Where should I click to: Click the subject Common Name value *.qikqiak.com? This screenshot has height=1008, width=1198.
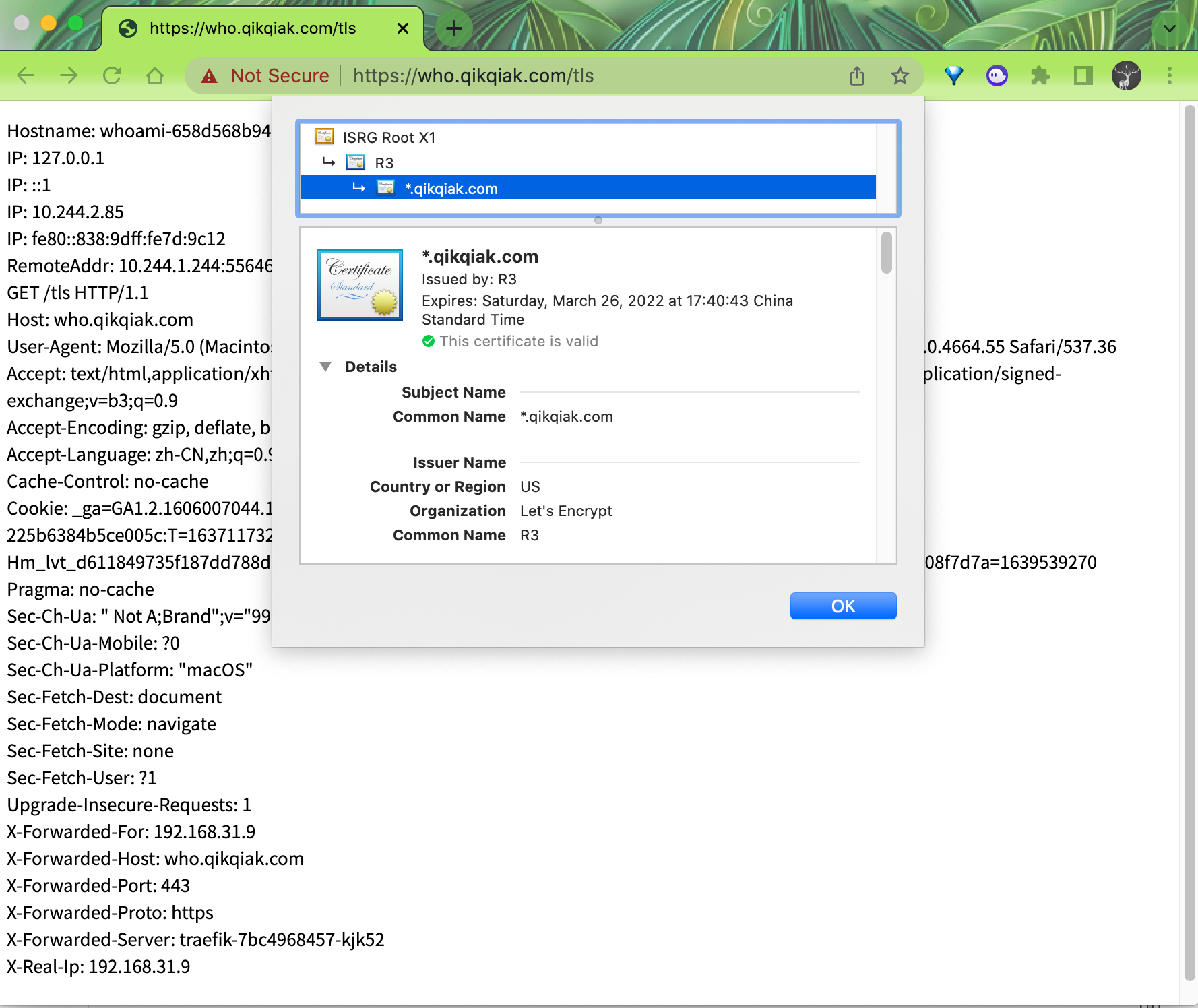coord(567,416)
